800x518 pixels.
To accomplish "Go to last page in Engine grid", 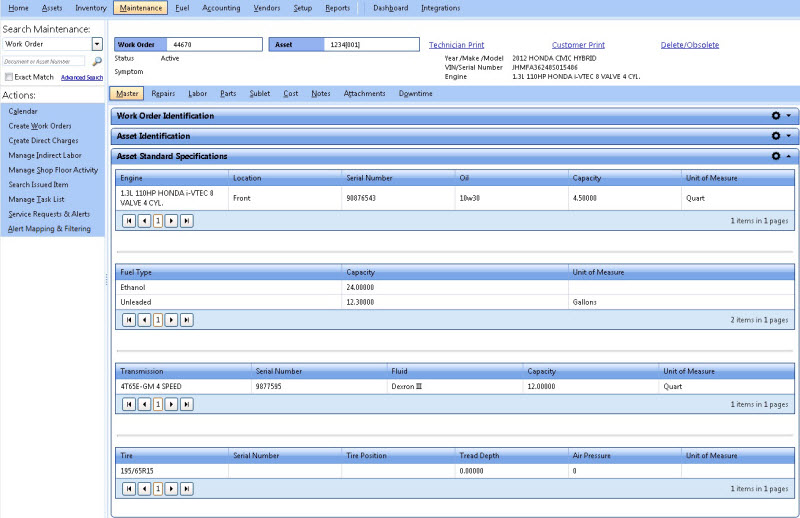I will pyautogui.click(x=187, y=221).
